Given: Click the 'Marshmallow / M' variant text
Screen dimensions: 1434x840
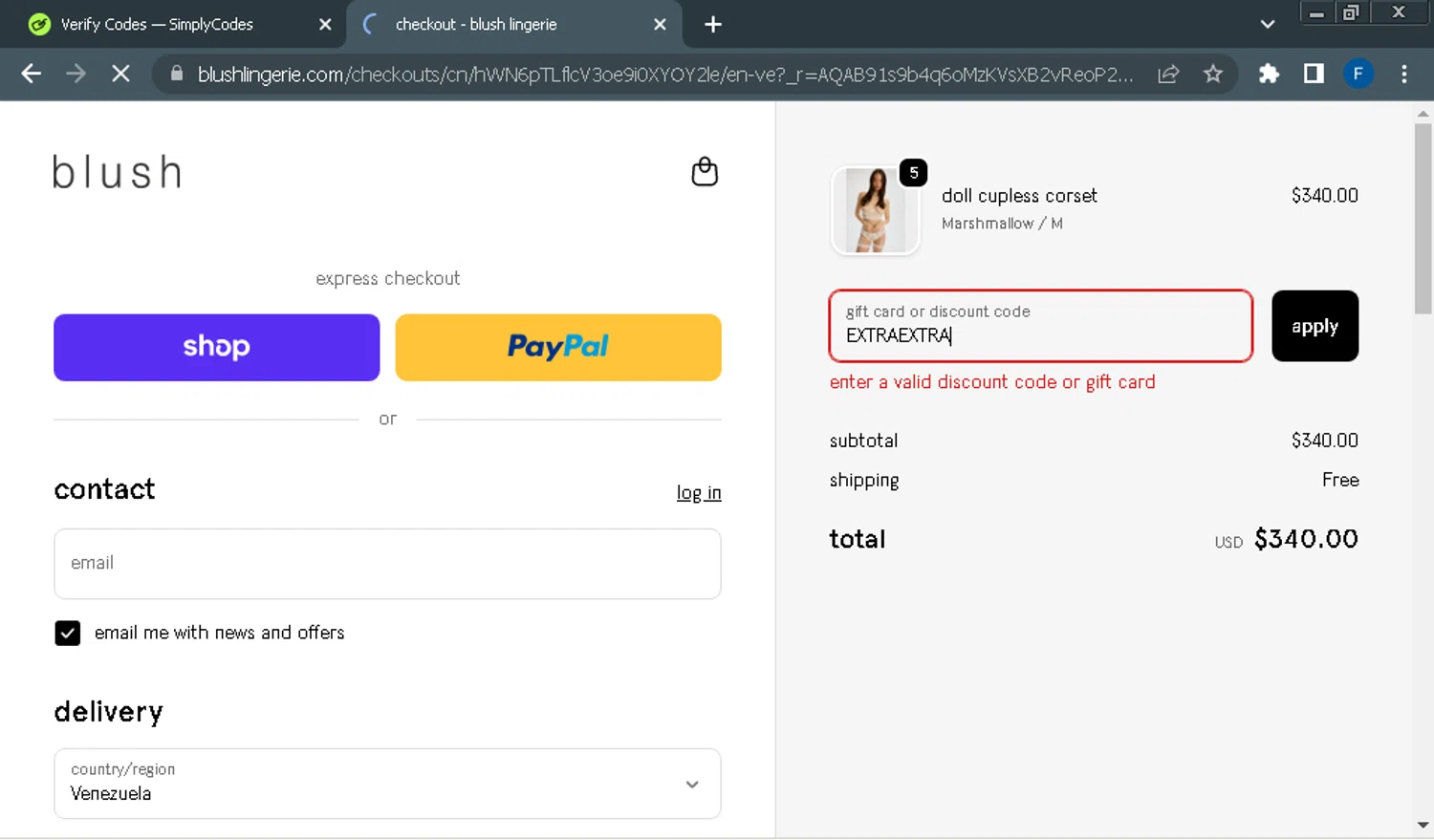Looking at the screenshot, I should (1002, 224).
